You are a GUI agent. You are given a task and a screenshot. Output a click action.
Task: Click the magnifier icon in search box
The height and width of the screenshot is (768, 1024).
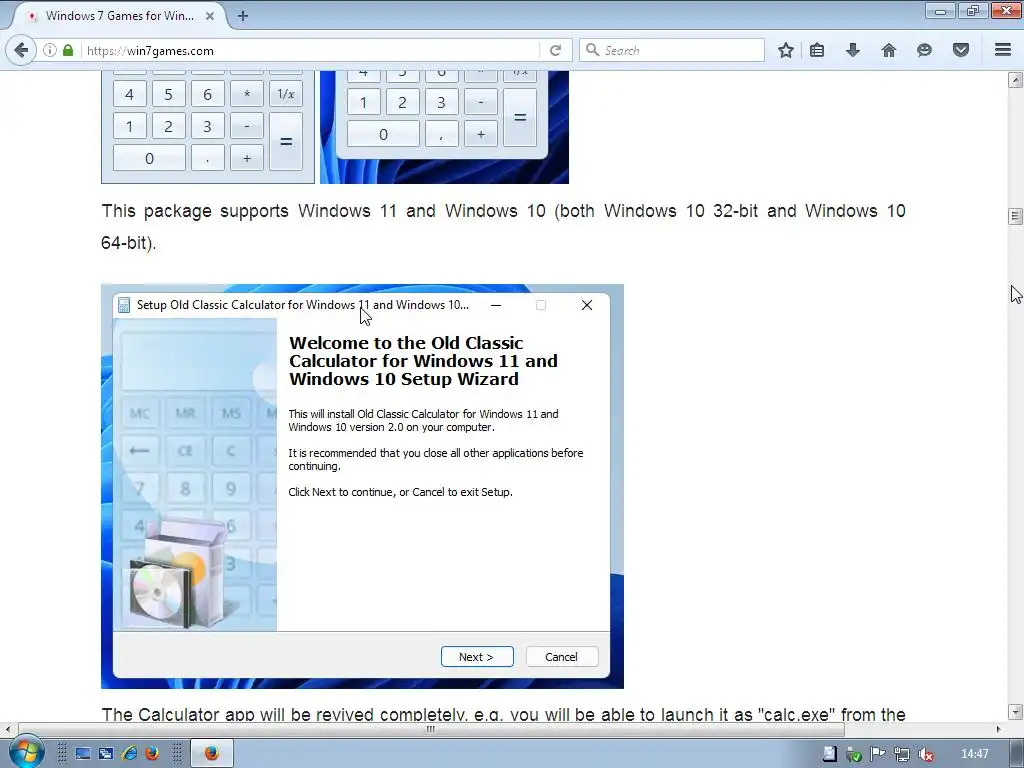click(592, 50)
